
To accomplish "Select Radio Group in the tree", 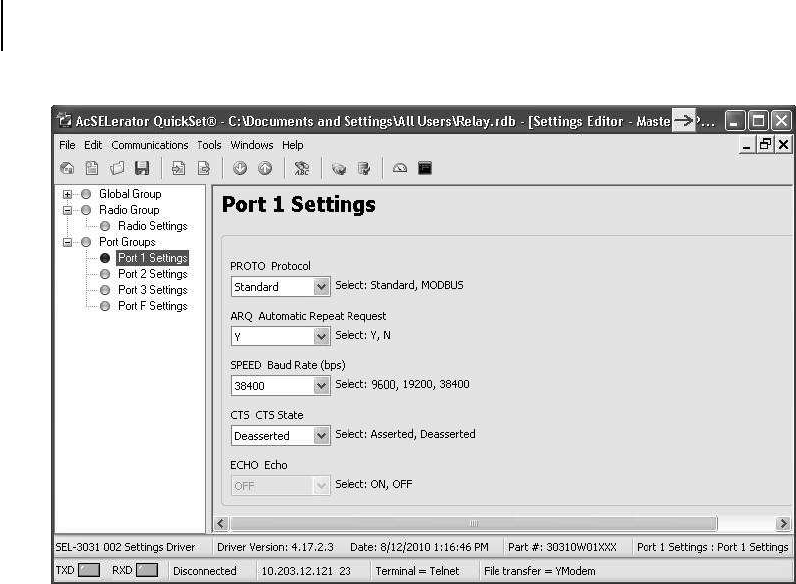I will (129, 210).
